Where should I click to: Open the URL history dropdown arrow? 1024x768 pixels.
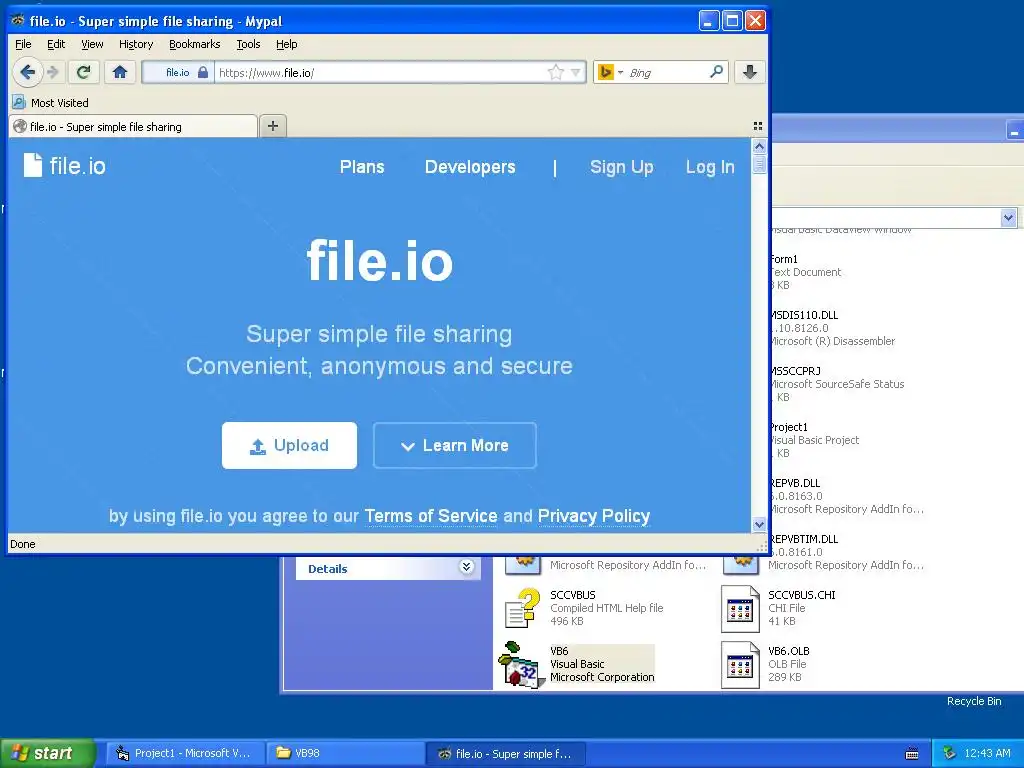tap(575, 72)
